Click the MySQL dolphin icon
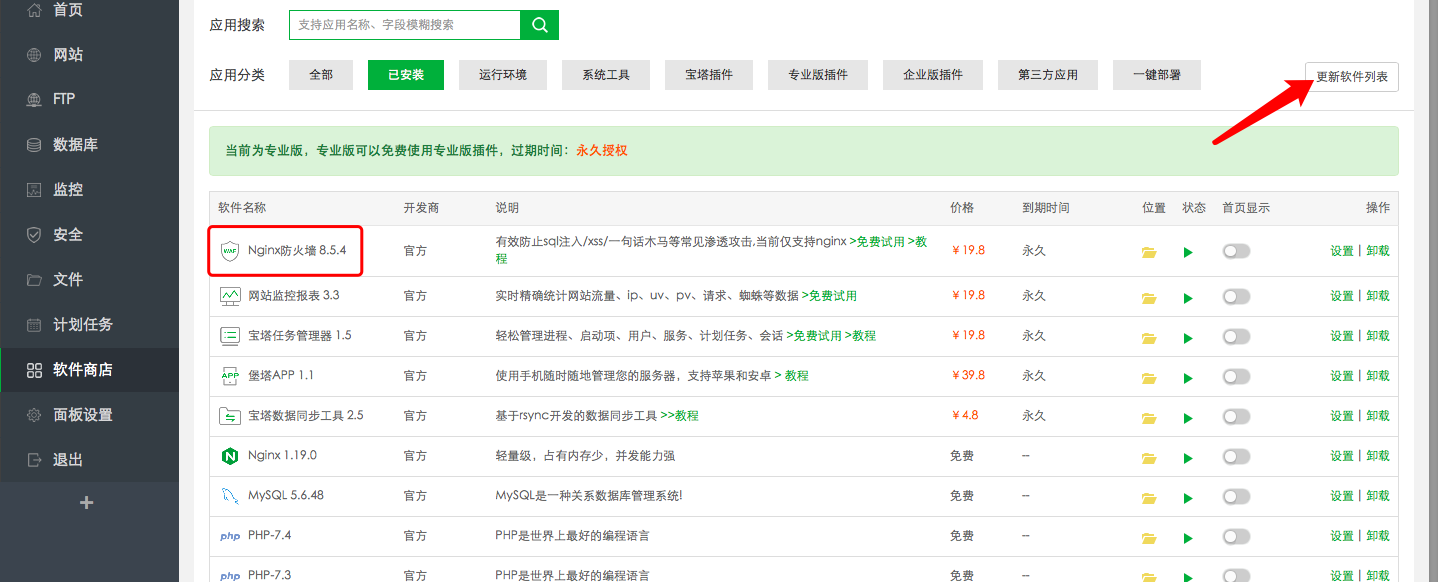This screenshot has width=1438, height=582. coord(230,496)
